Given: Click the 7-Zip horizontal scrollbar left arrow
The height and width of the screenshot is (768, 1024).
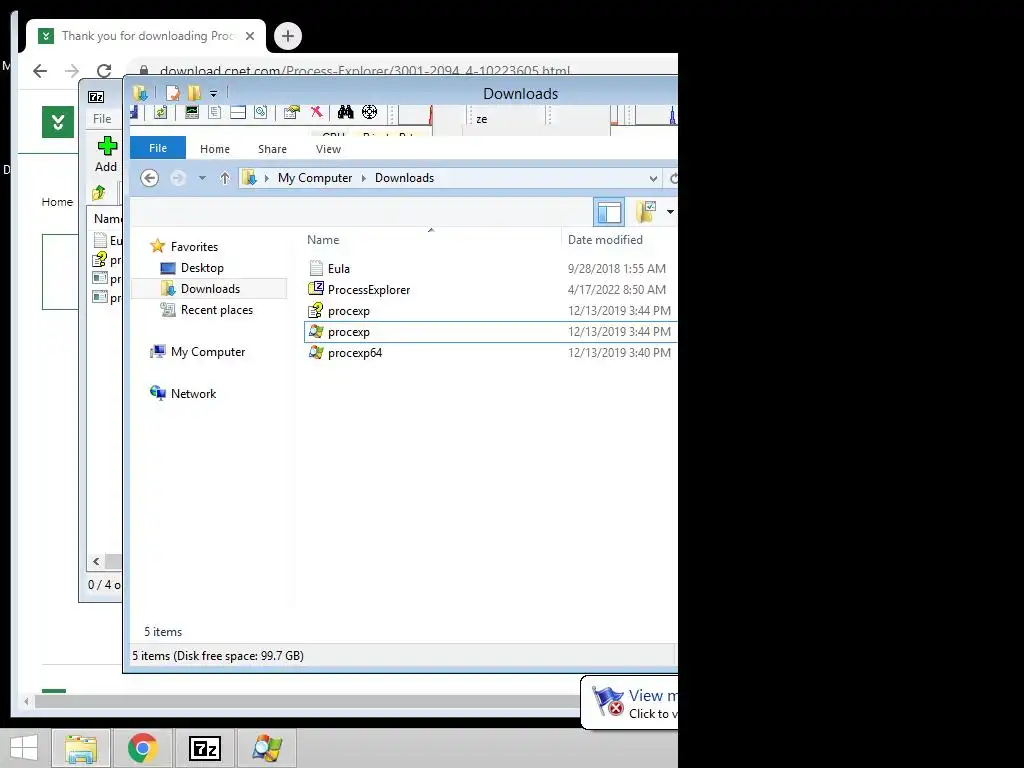Looking at the screenshot, I should [x=96, y=562].
